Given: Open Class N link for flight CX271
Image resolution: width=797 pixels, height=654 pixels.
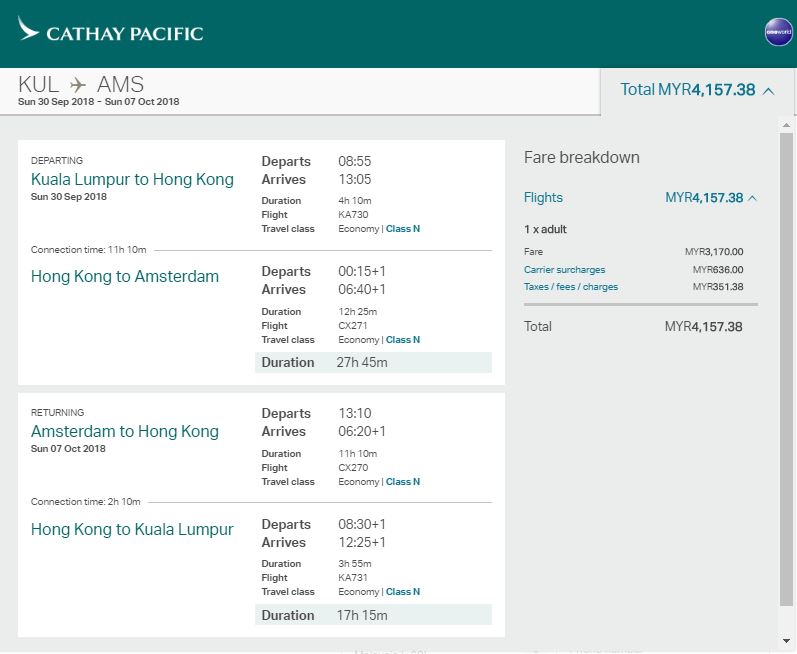Looking at the screenshot, I should [x=403, y=339].
